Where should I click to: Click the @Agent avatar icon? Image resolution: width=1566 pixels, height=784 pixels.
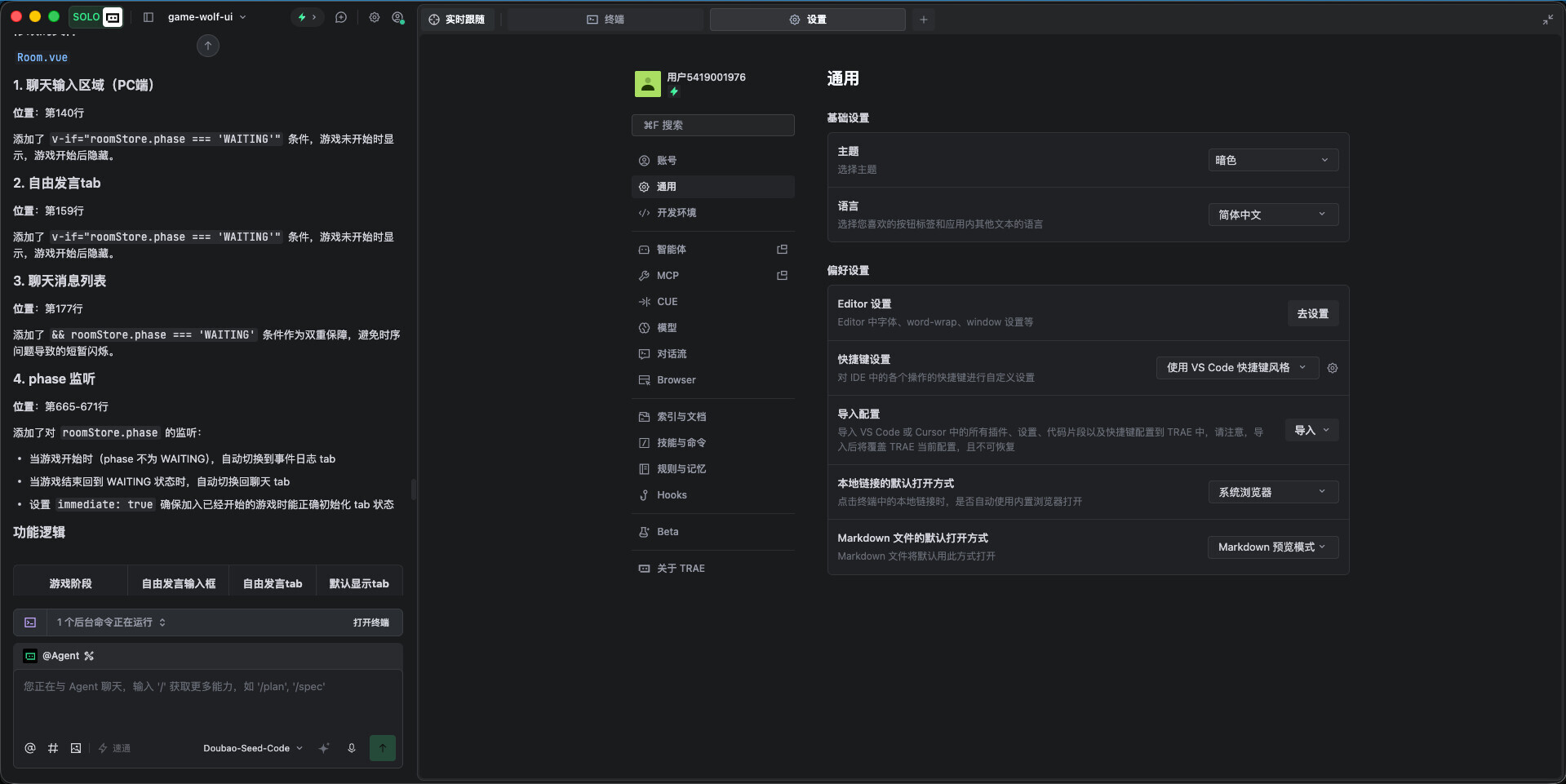coord(30,656)
